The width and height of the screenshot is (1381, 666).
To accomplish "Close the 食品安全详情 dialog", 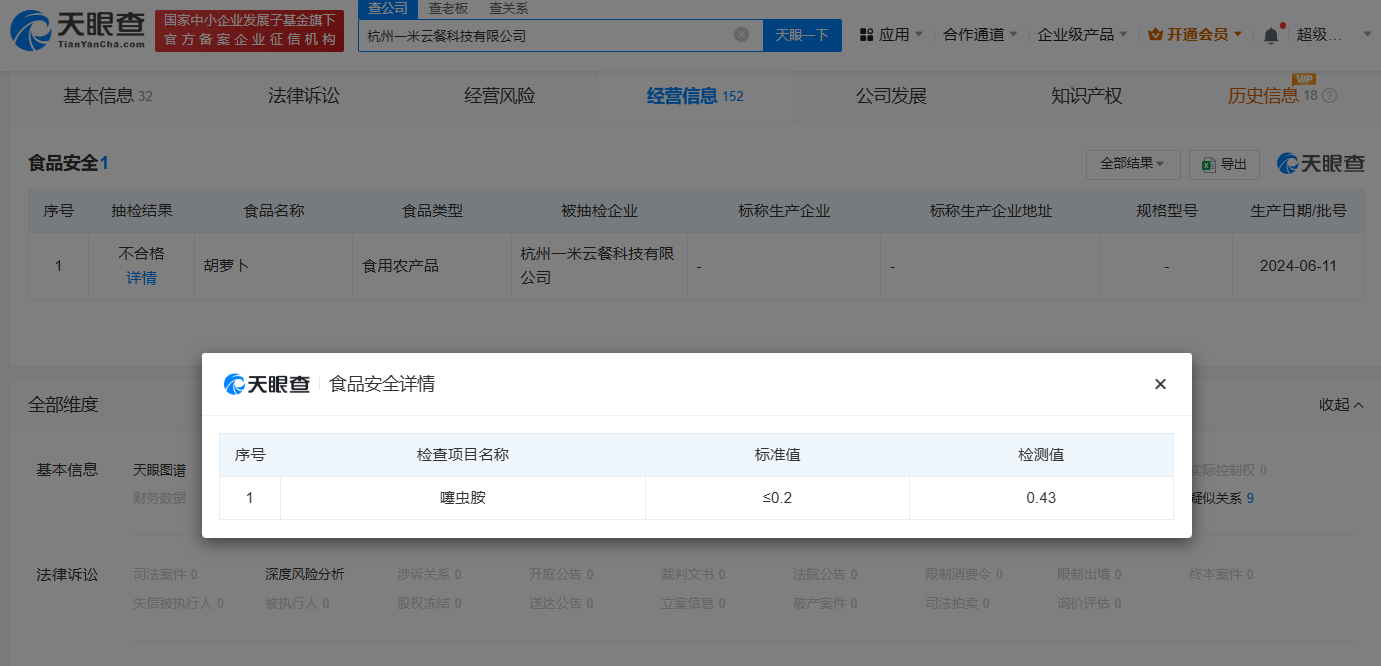I will (x=1160, y=384).
